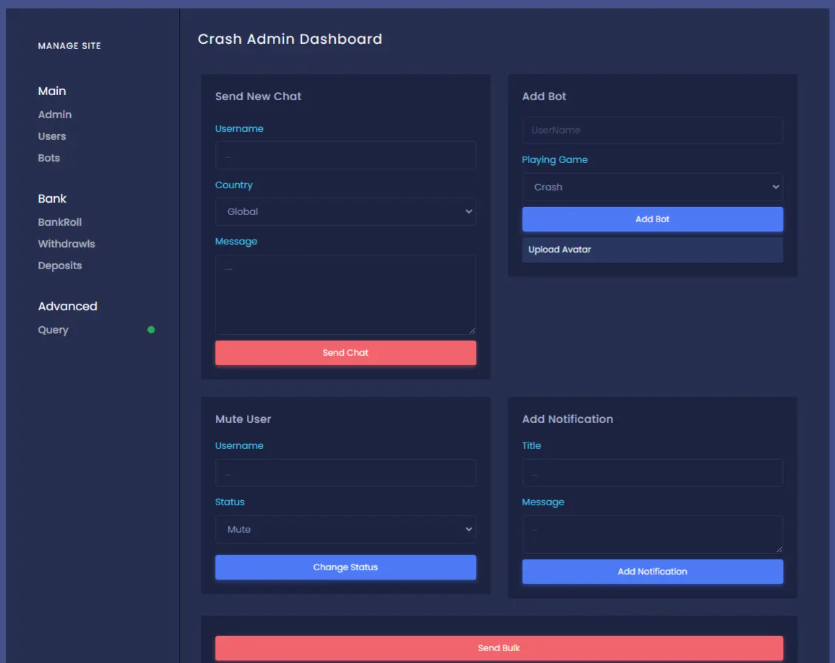
Task: Open the Bots sidebar link
Action: click(x=49, y=158)
